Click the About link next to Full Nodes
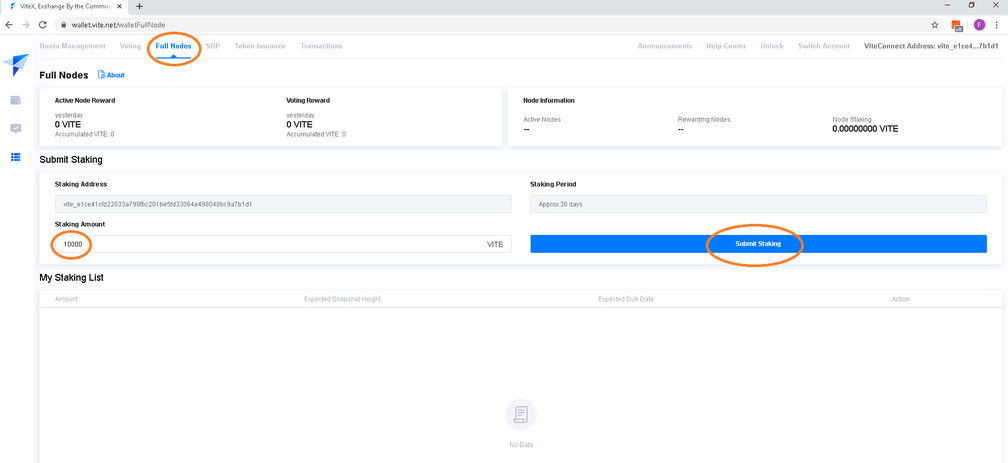Image resolution: width=1008 pixels, height=463 pixels. point(116,75)
